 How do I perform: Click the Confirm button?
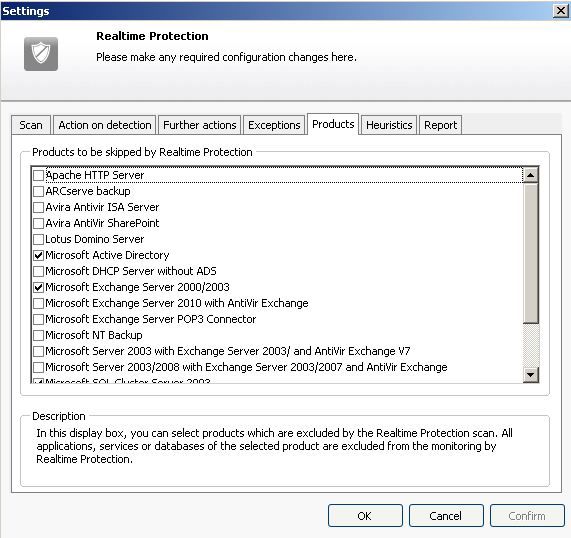(x=527, y=516)
